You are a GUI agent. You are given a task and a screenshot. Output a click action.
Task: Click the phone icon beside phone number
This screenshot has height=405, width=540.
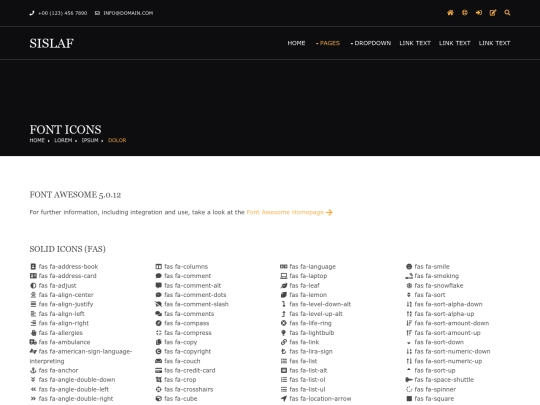pos(32,13)
